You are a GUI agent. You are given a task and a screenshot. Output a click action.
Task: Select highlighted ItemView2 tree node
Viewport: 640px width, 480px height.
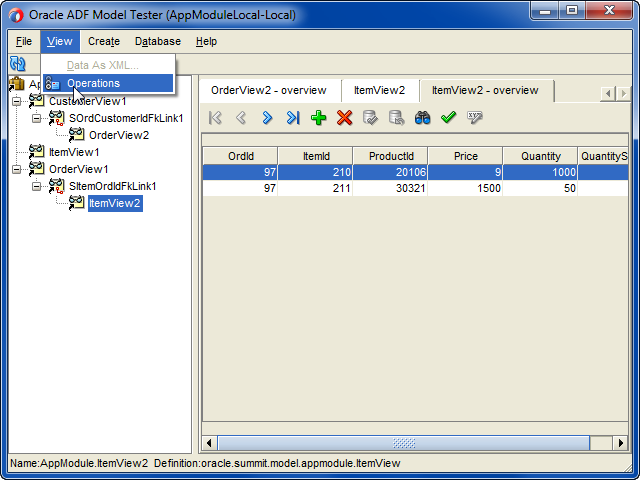tap(115, 203)
